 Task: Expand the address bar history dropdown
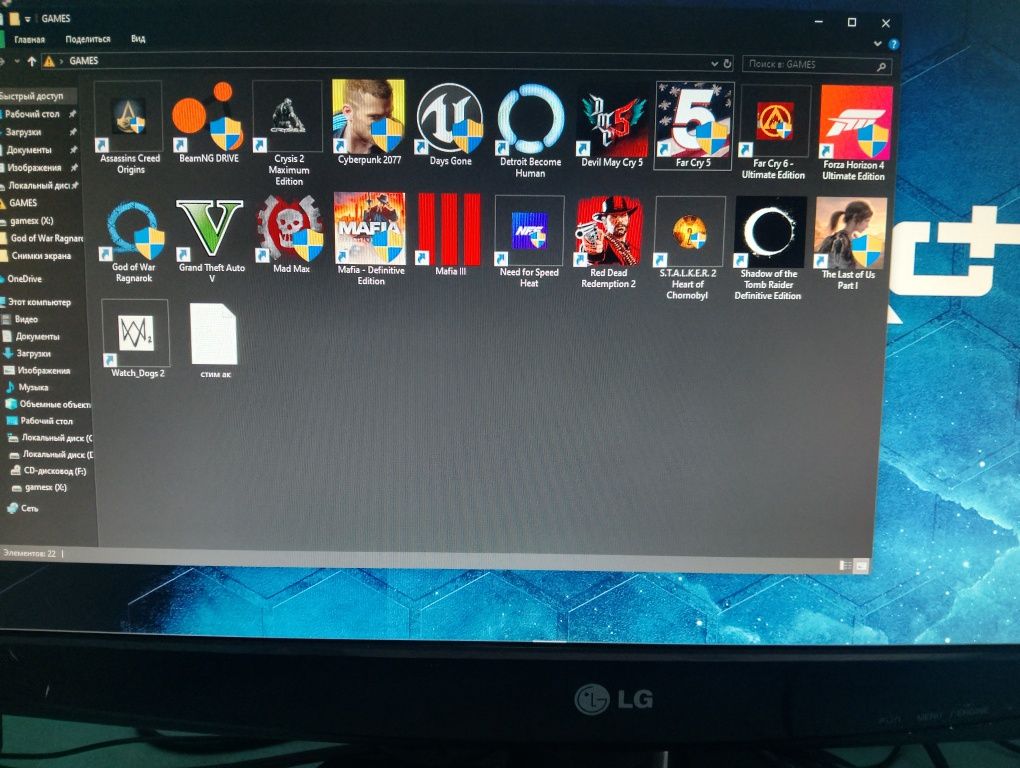click(714, 64)
